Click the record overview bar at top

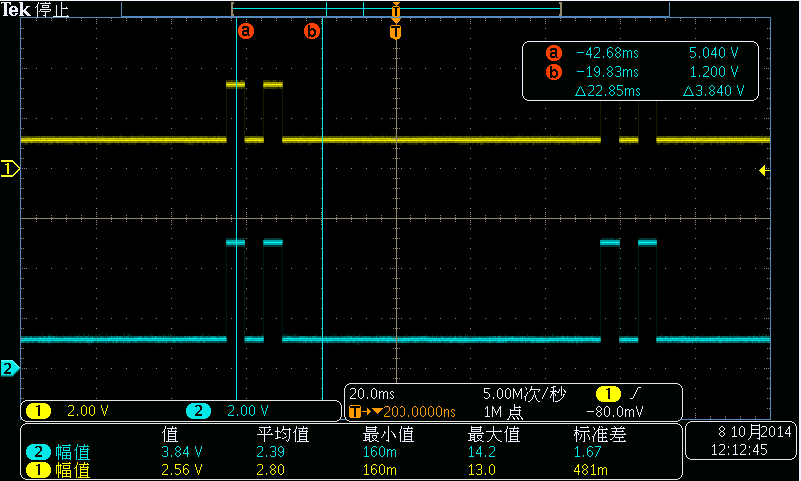coord(395,9)
